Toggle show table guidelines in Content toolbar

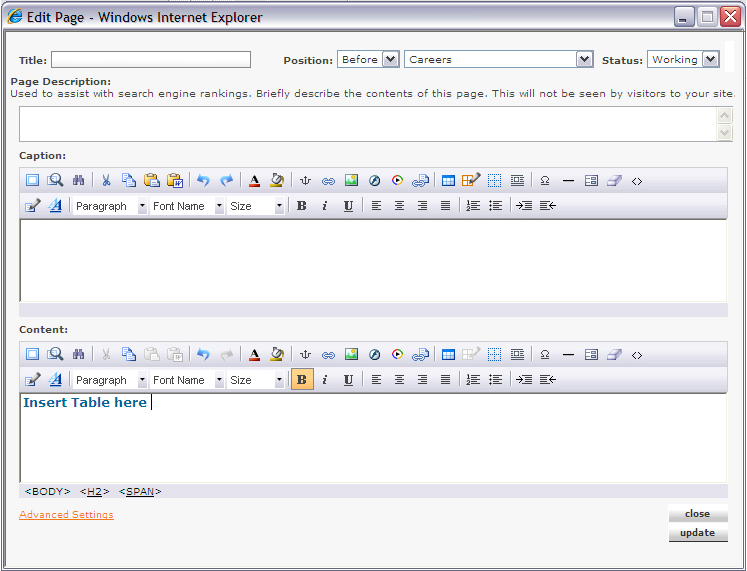pos(495,354)
